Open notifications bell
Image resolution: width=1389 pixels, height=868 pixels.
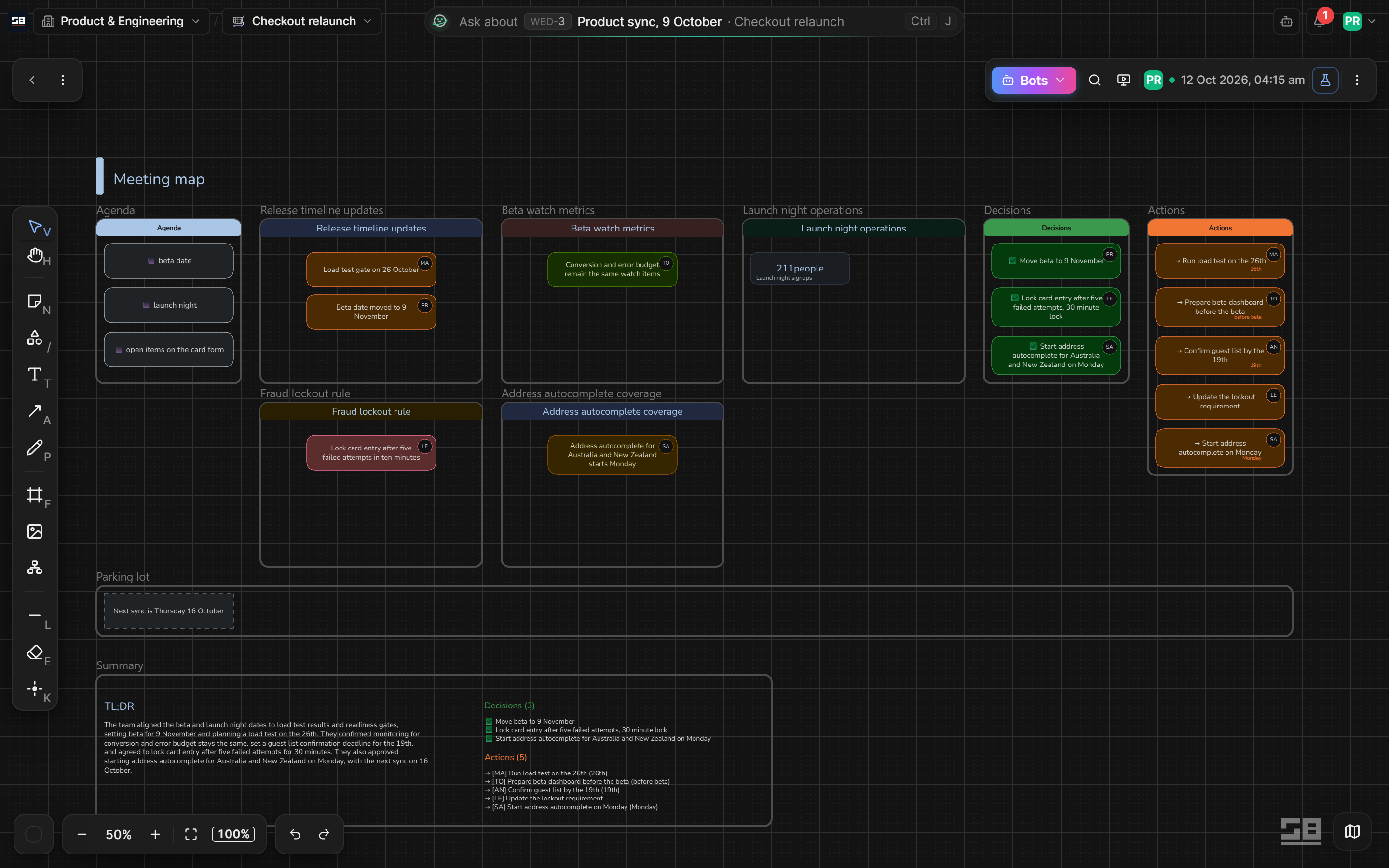[x=1319, y=22]
